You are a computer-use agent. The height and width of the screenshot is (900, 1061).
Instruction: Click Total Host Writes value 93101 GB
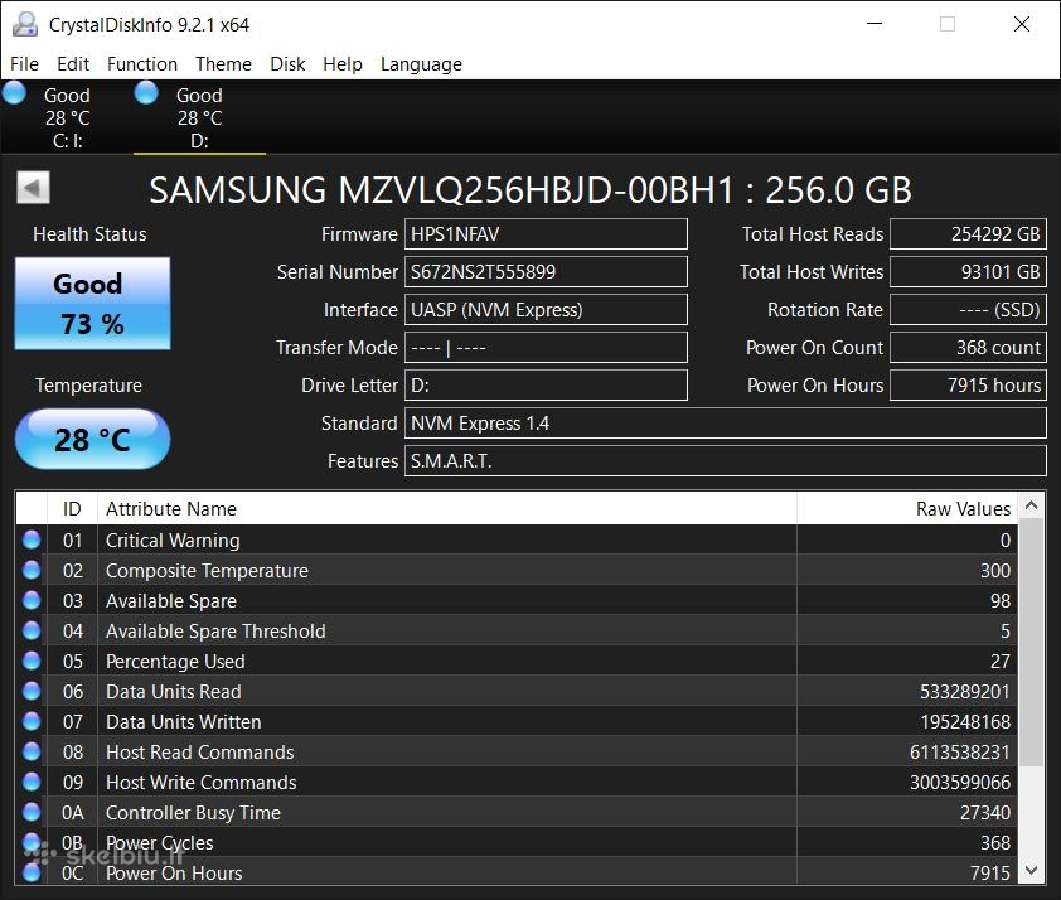coord(968,272)
